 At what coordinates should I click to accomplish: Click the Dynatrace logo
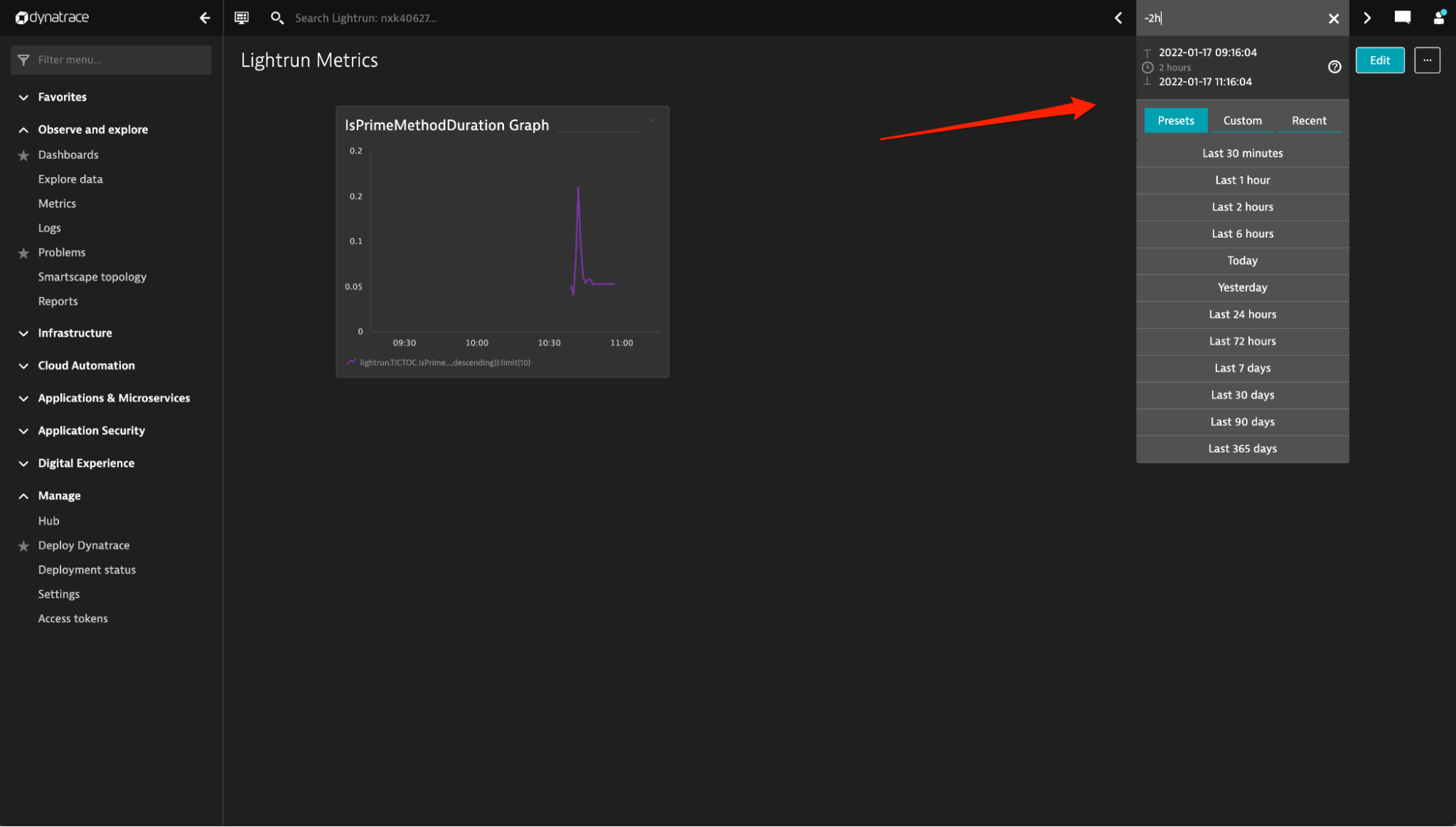[x=52, y=17]
